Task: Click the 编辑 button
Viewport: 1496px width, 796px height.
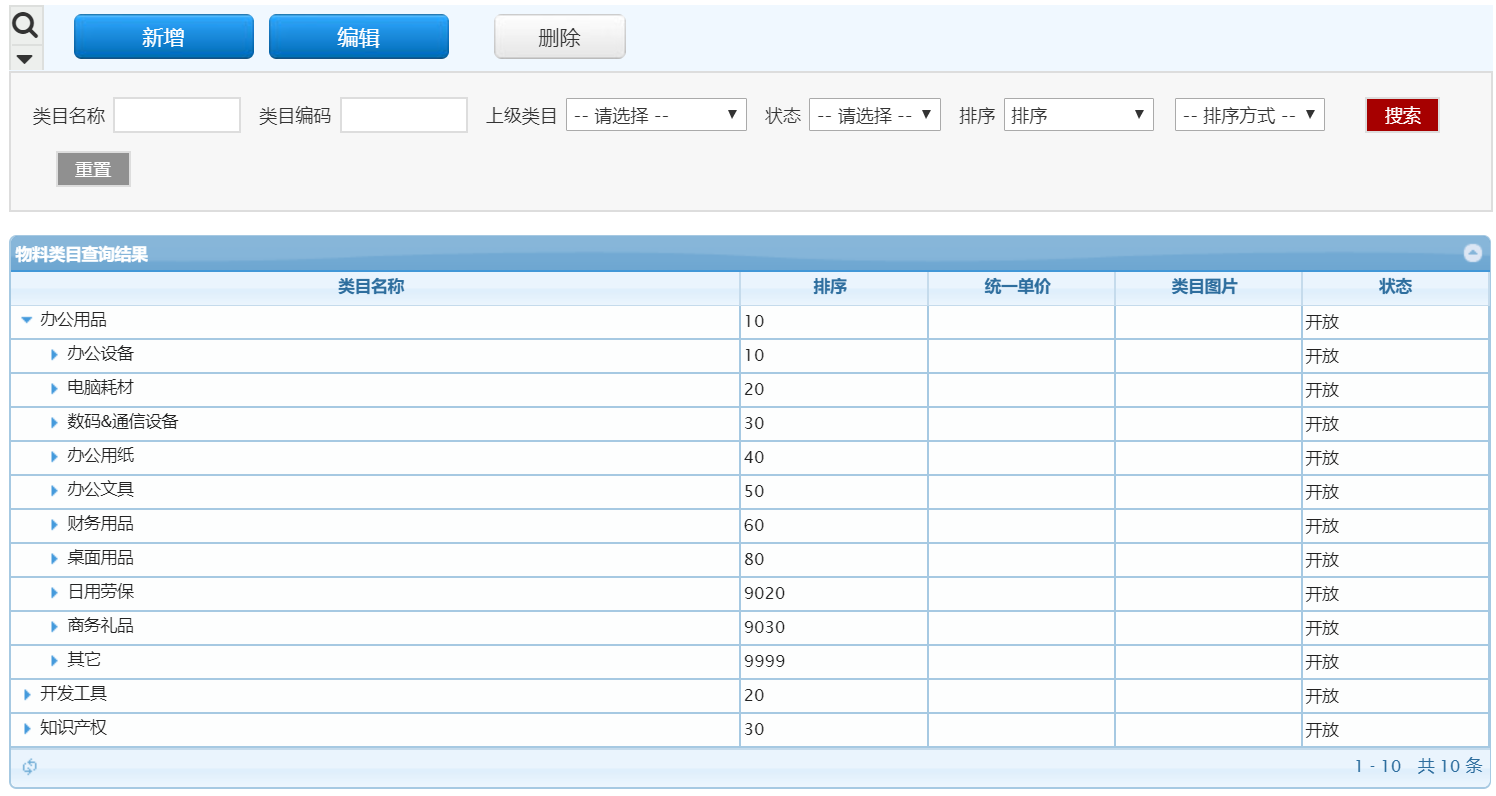Action: (359, 37)
